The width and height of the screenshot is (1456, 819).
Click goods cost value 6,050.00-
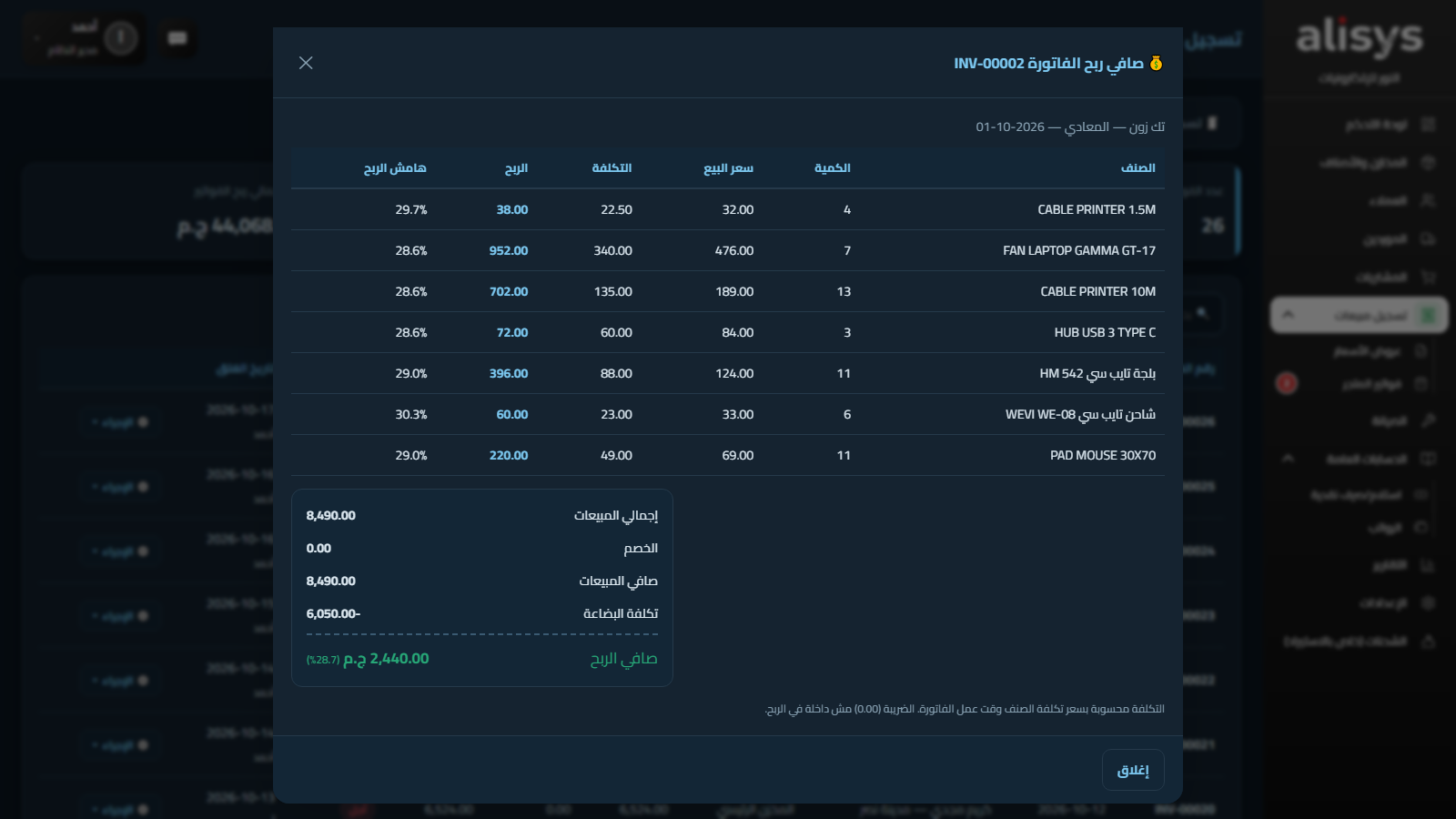click(x=333, y=613)
